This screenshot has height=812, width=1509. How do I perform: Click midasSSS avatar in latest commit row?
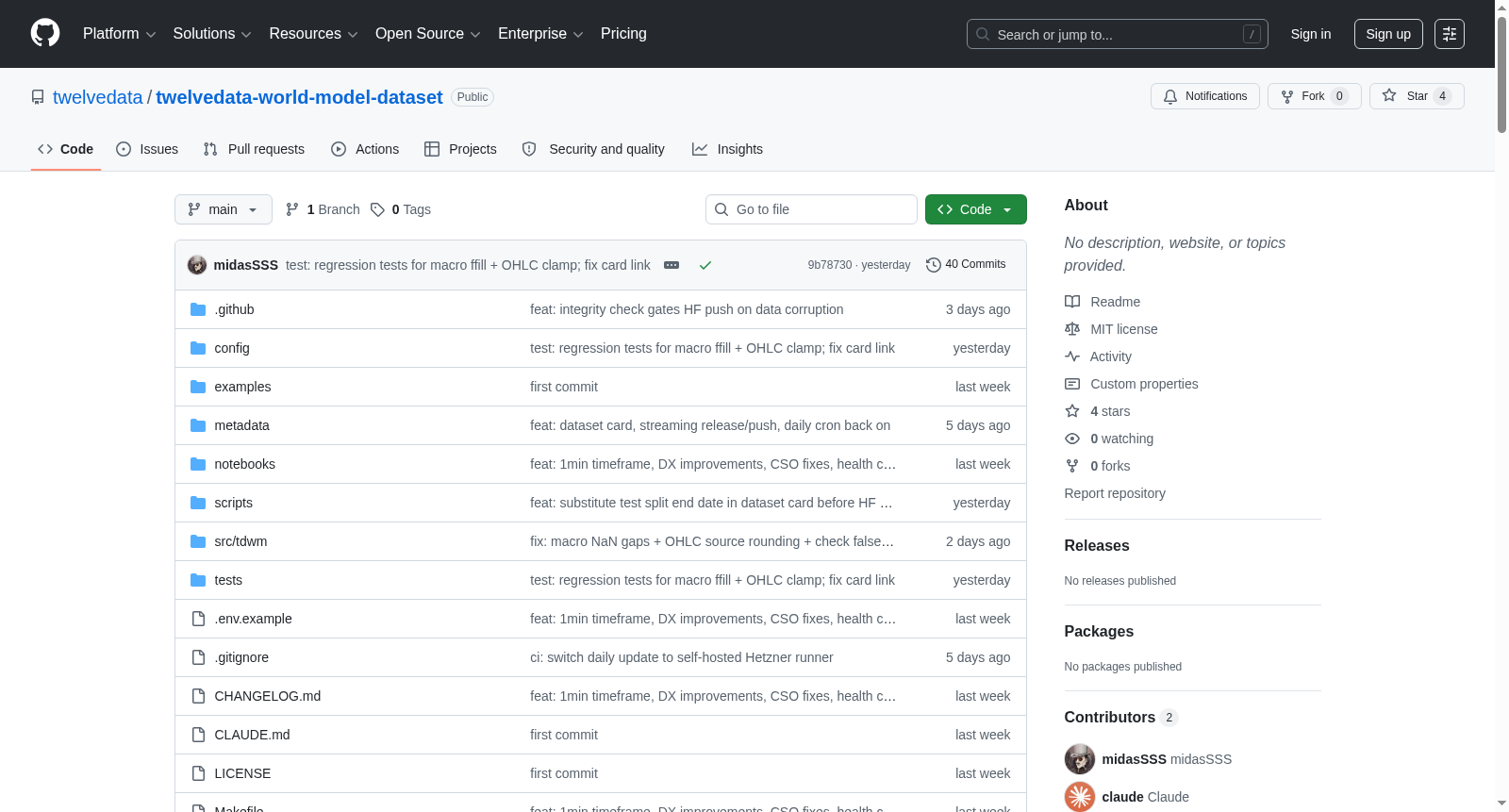tap(197, 265)
